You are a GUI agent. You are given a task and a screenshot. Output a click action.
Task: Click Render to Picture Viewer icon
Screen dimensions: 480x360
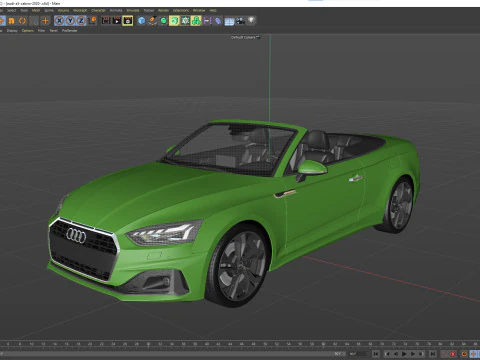coord(117,21)
